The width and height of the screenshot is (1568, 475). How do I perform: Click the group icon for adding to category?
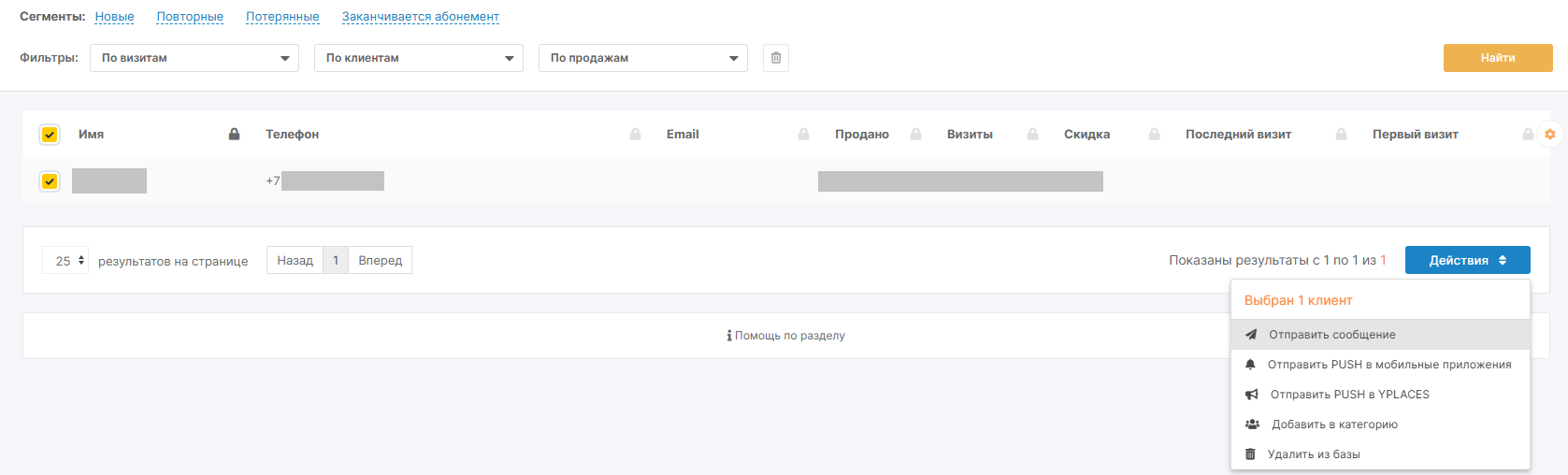[1252, 425]
